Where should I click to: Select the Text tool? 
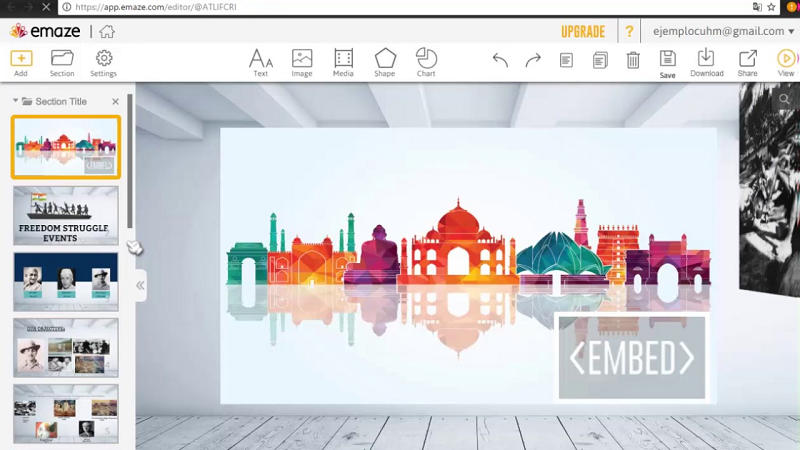click(x=260, y=59)
